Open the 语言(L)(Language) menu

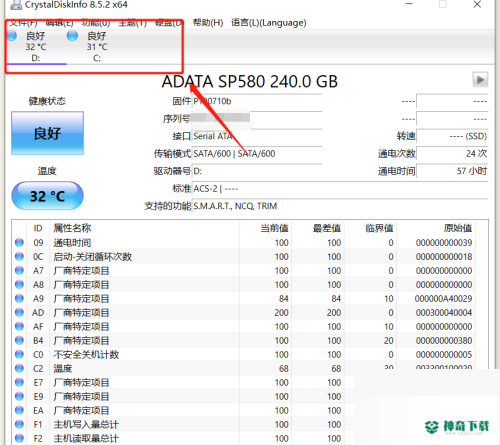click(269, 23)
